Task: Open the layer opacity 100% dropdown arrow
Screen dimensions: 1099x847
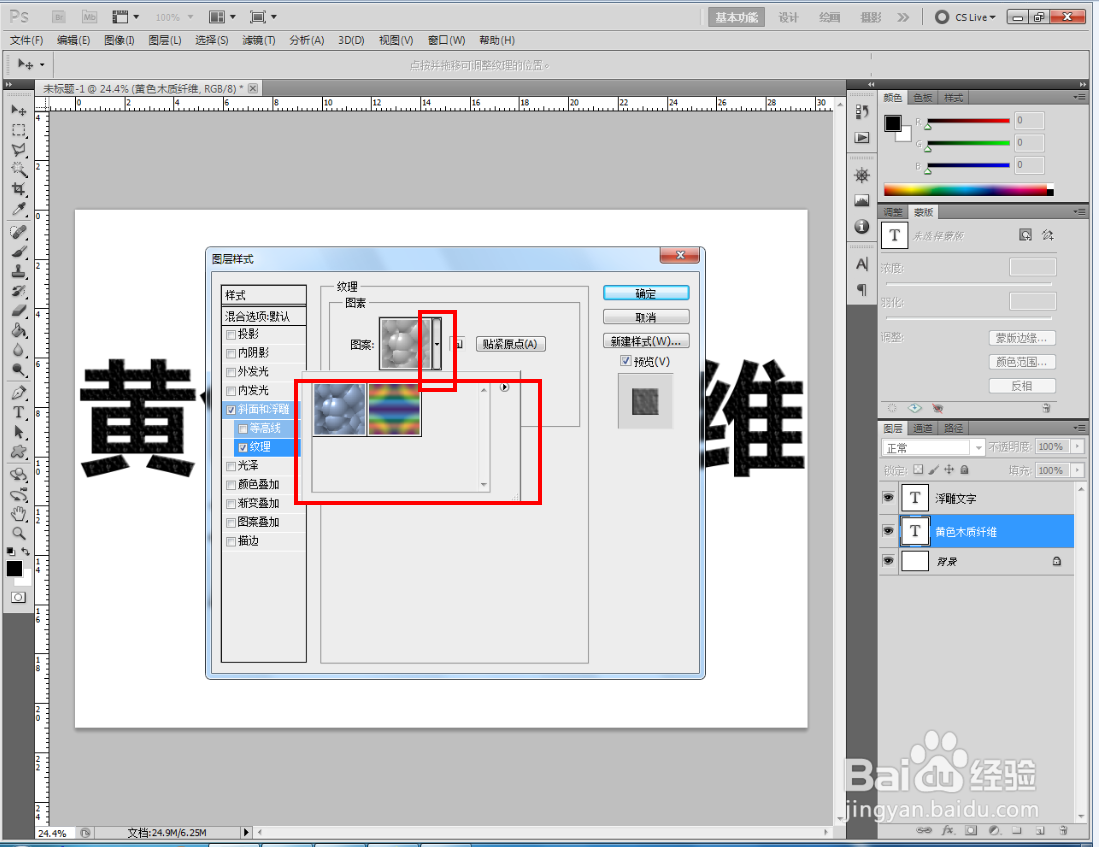Action: pos(1078,446)
